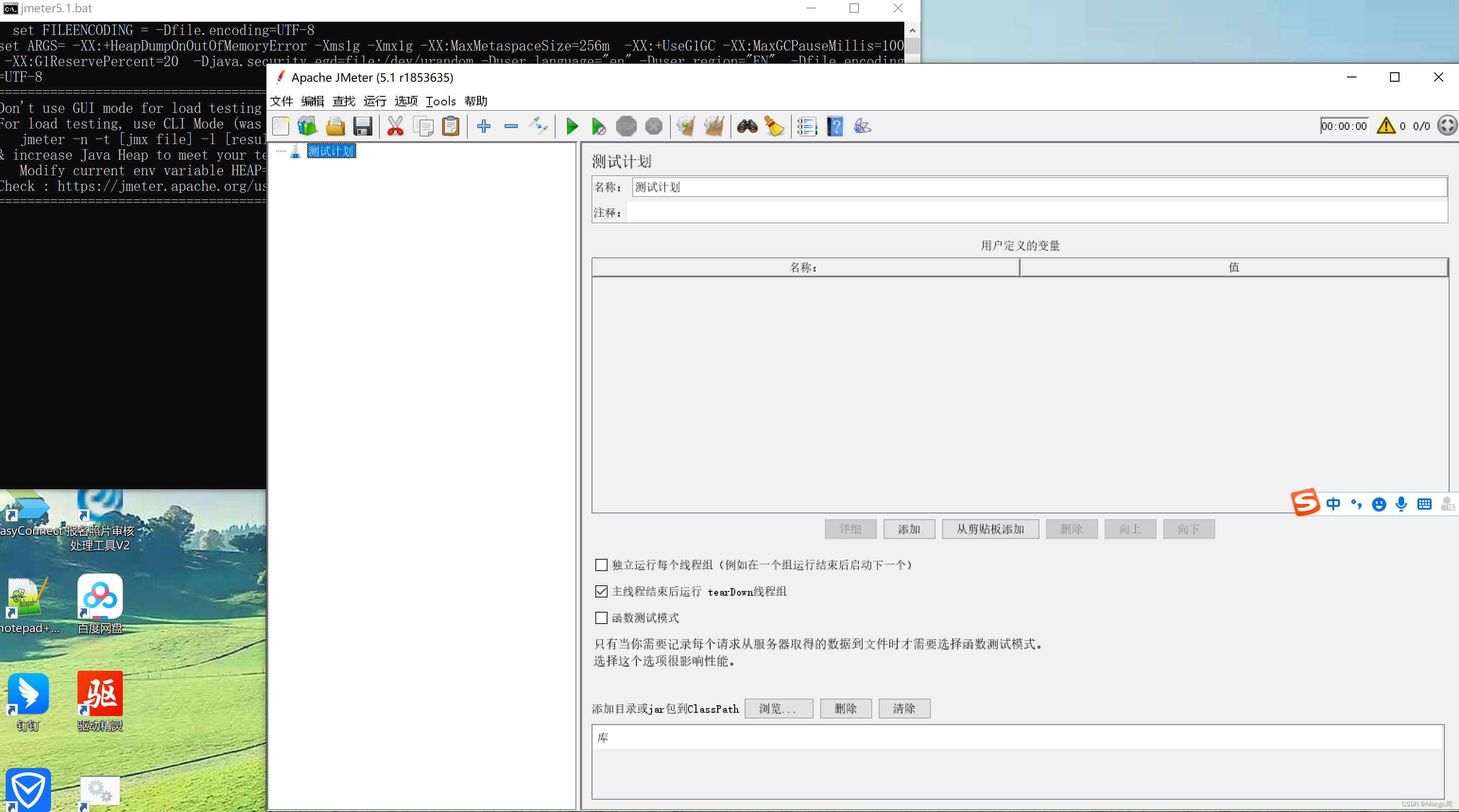Open 百度网盘 desktop shortcut
The height and width of the screenshot is (812, 1459).
[100, 604]
